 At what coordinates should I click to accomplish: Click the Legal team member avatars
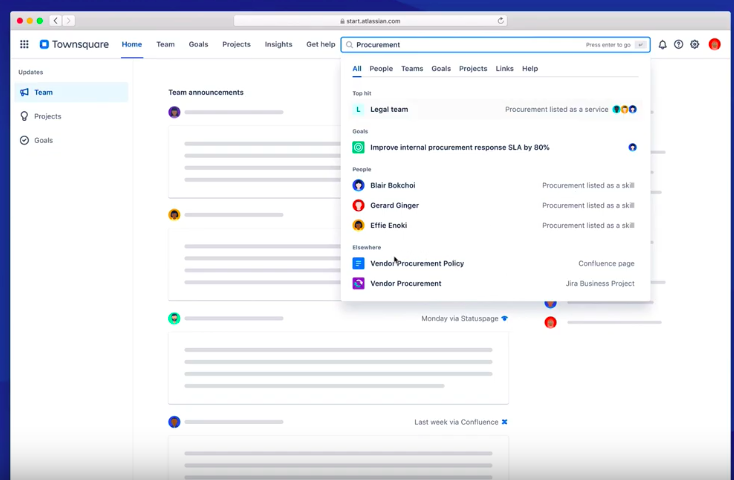[624, 109]
